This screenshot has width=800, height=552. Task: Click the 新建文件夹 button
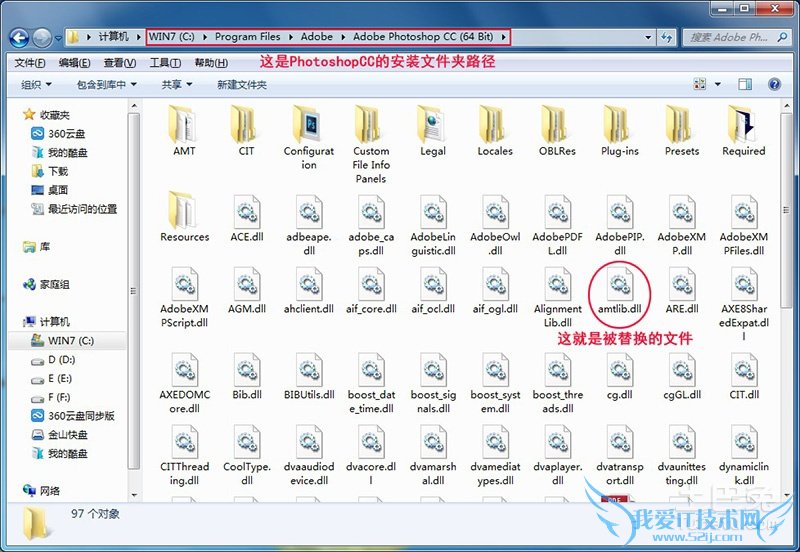(242, 85)
